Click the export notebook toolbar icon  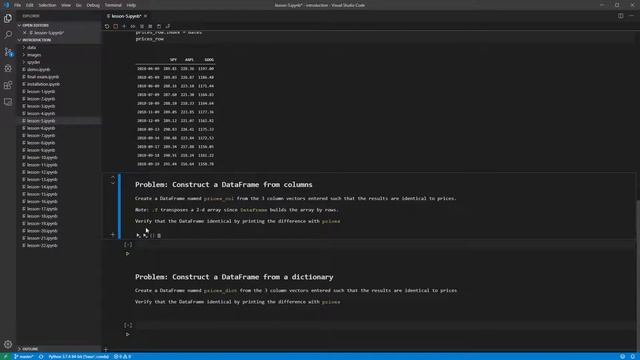pyautogui.click(x=168, y=26)
